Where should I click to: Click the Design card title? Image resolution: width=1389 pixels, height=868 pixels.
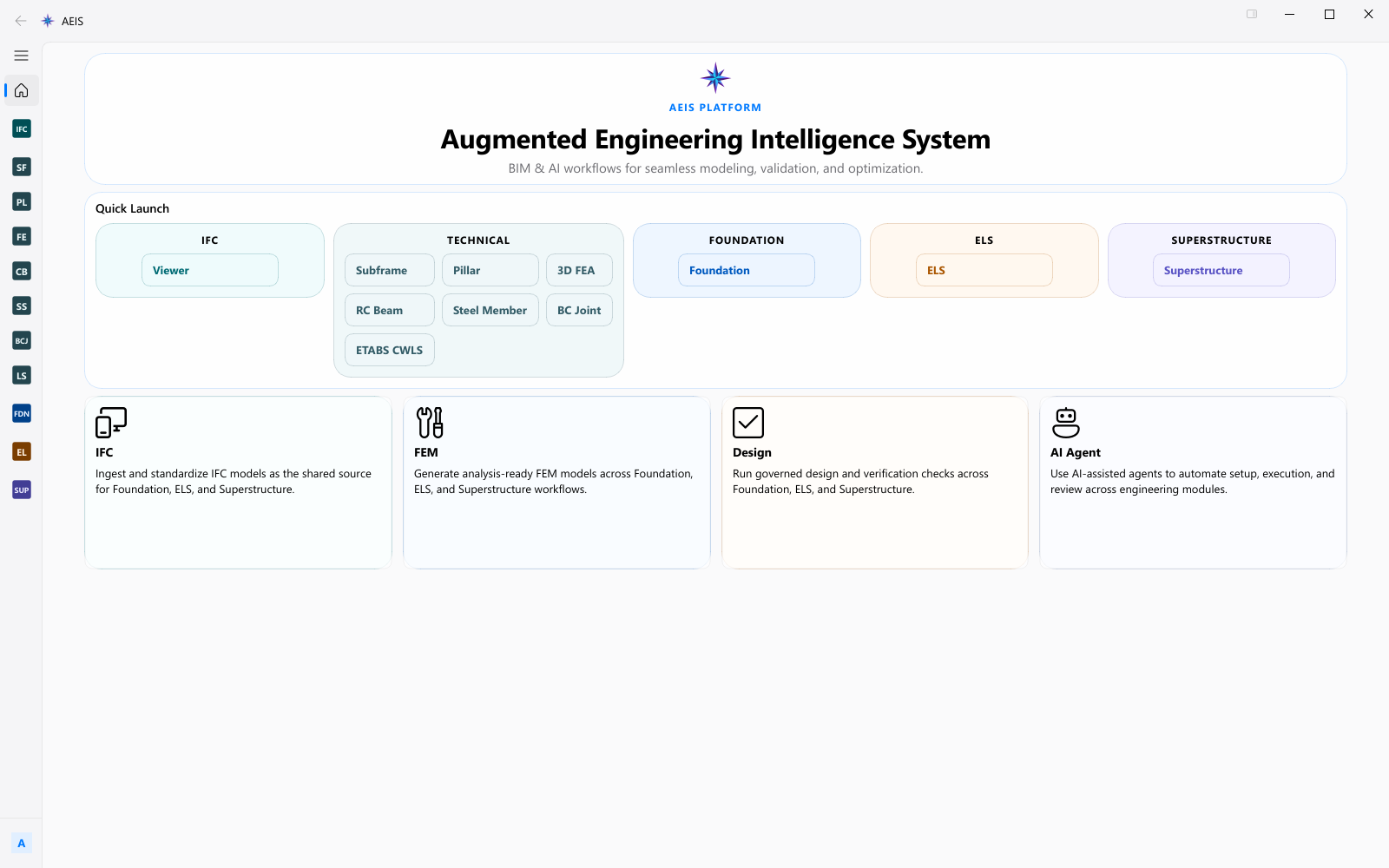coord(752,452)
